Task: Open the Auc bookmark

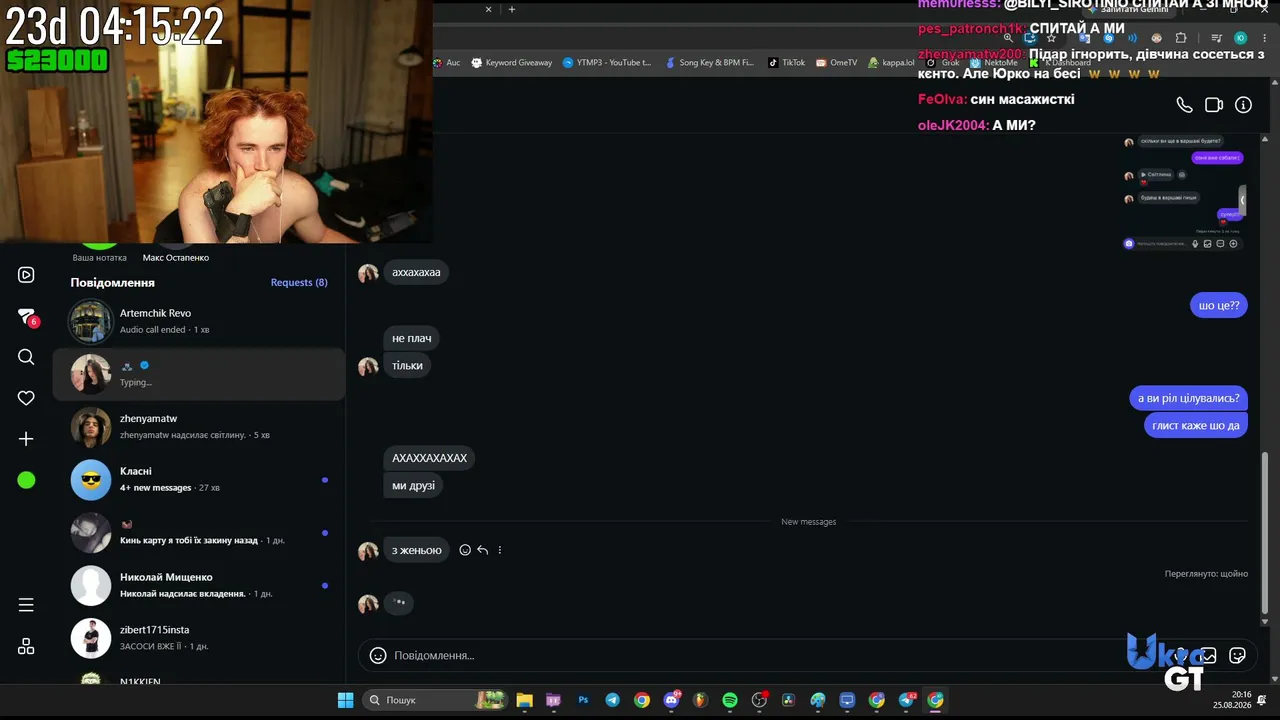Action: pos(446,62)
